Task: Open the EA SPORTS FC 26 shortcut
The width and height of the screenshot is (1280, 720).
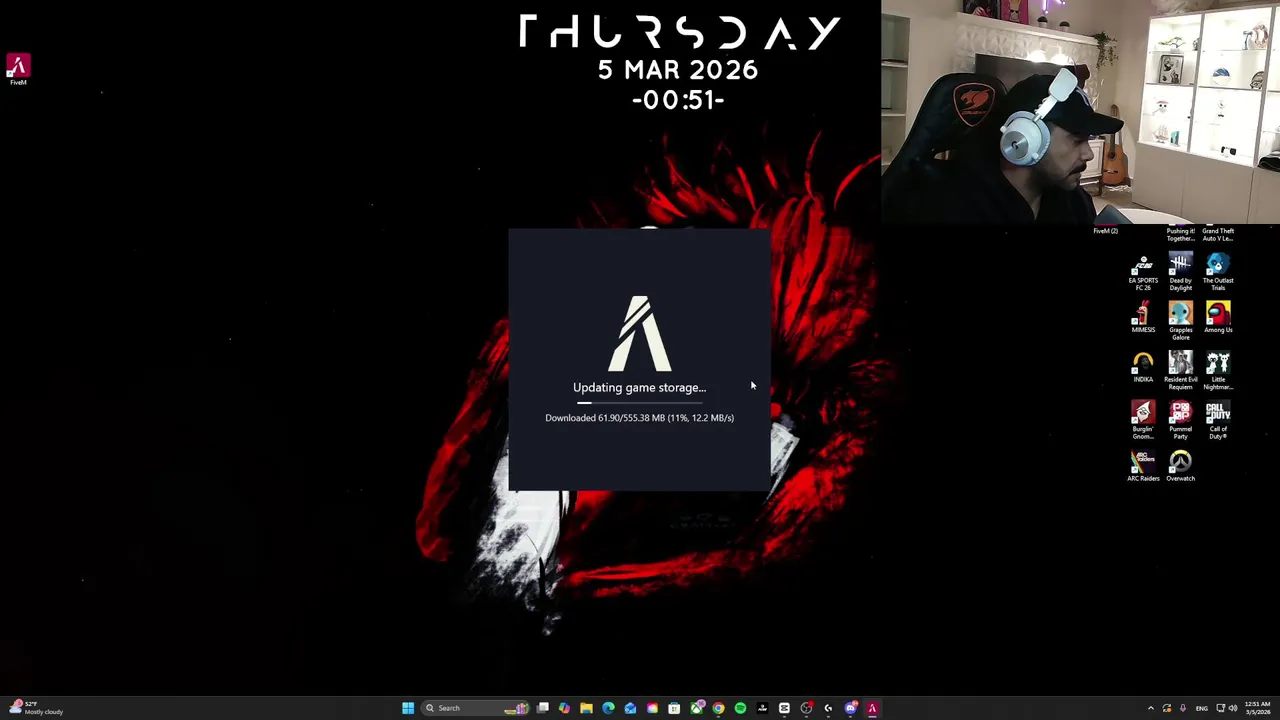Action: point(1143,273)
